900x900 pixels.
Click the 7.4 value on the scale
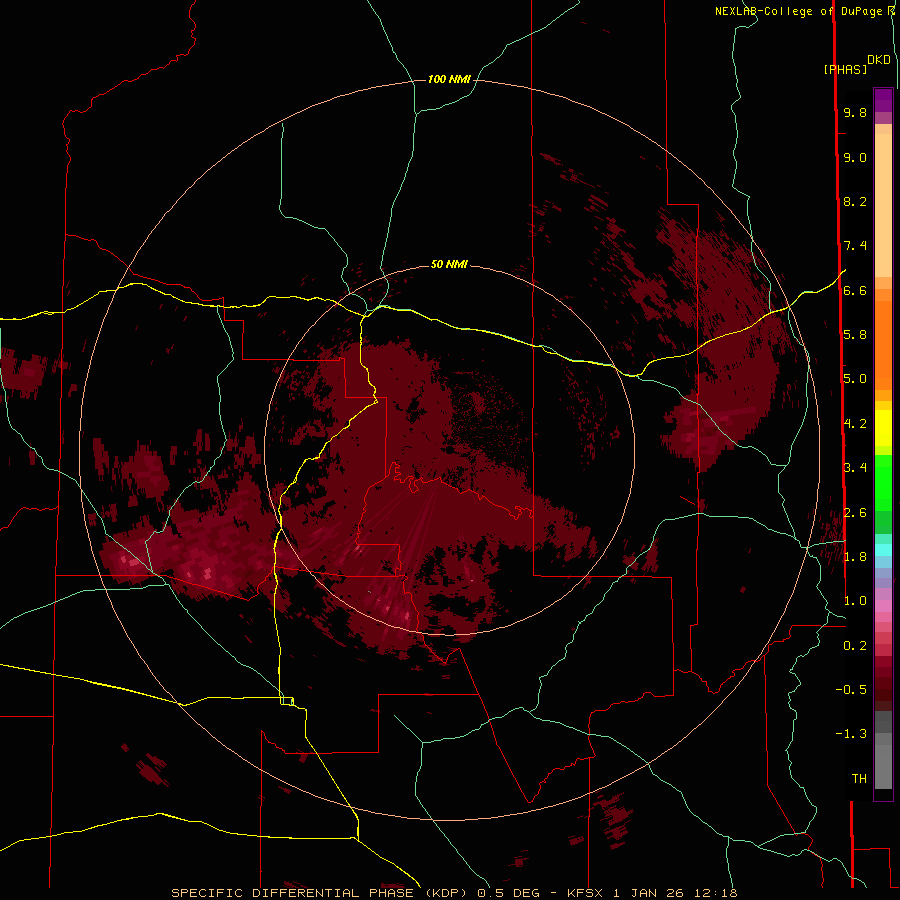(x=855, y=246)
